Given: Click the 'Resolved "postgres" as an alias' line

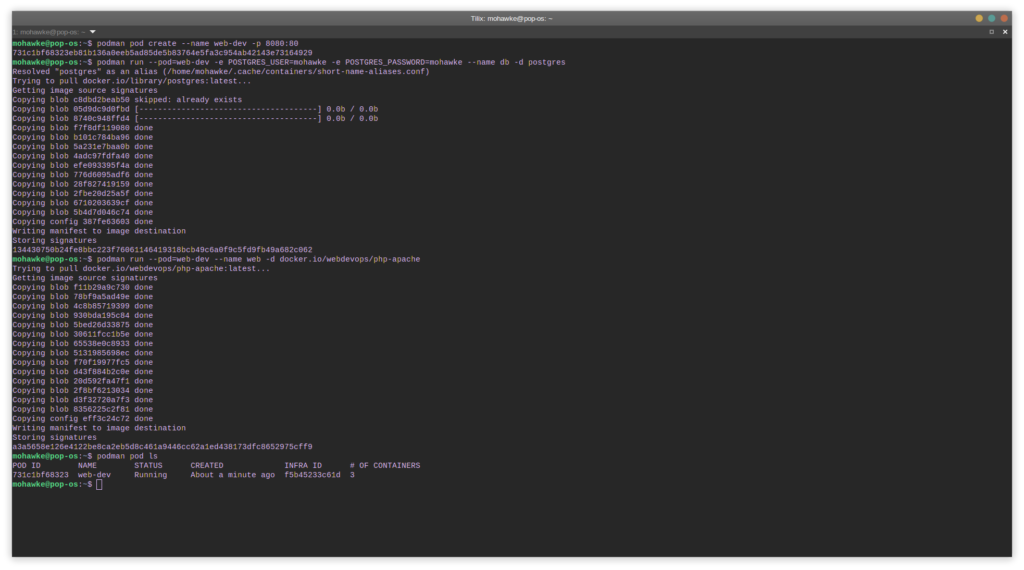Looking at the screenshot, I should [x=220, y=72].
